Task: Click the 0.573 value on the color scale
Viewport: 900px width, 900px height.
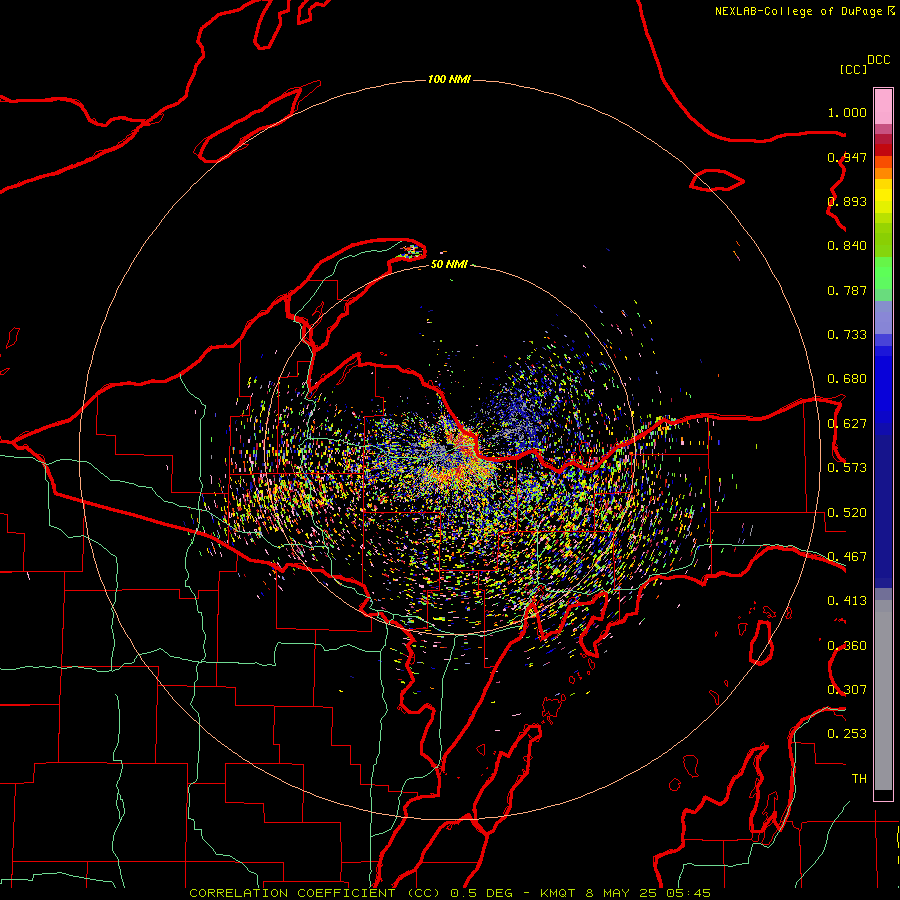Action: [847, 468]
